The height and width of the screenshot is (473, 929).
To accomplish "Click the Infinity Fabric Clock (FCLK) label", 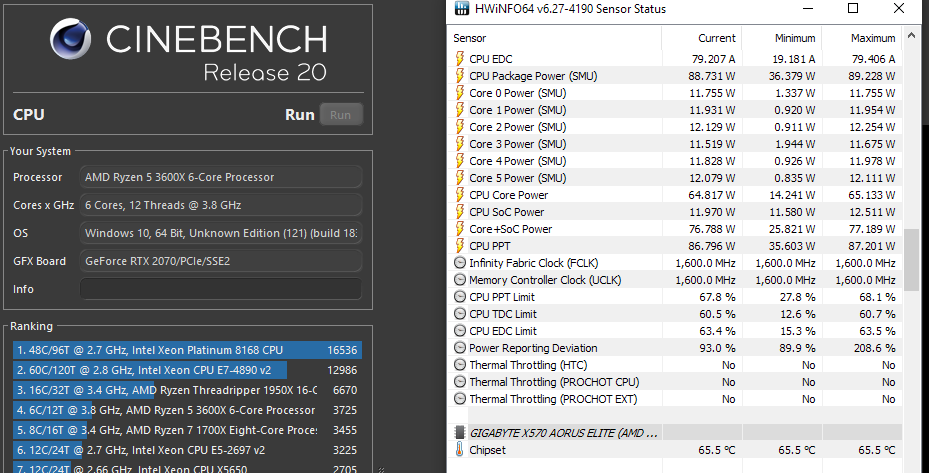I will (x=533, y=263).
